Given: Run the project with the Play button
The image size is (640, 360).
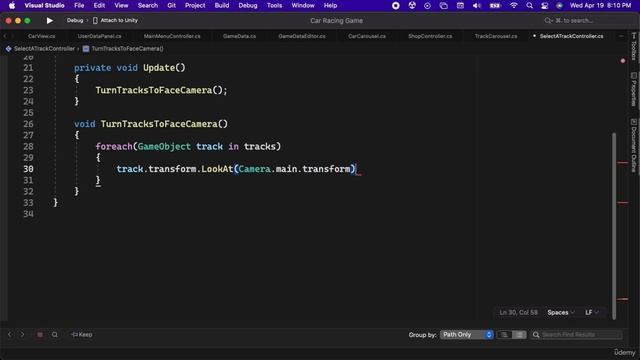Looking at the screenshot, I should pyautogui.click(x=49, y=20).
